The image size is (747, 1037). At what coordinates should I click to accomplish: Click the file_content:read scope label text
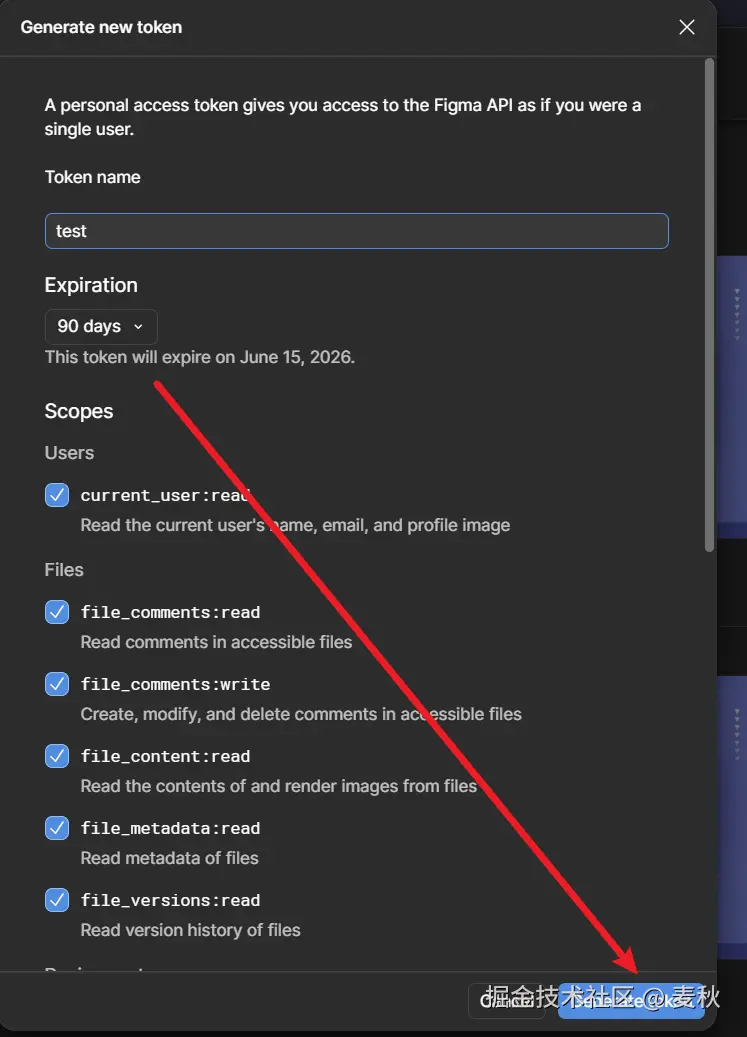(165, 757)
